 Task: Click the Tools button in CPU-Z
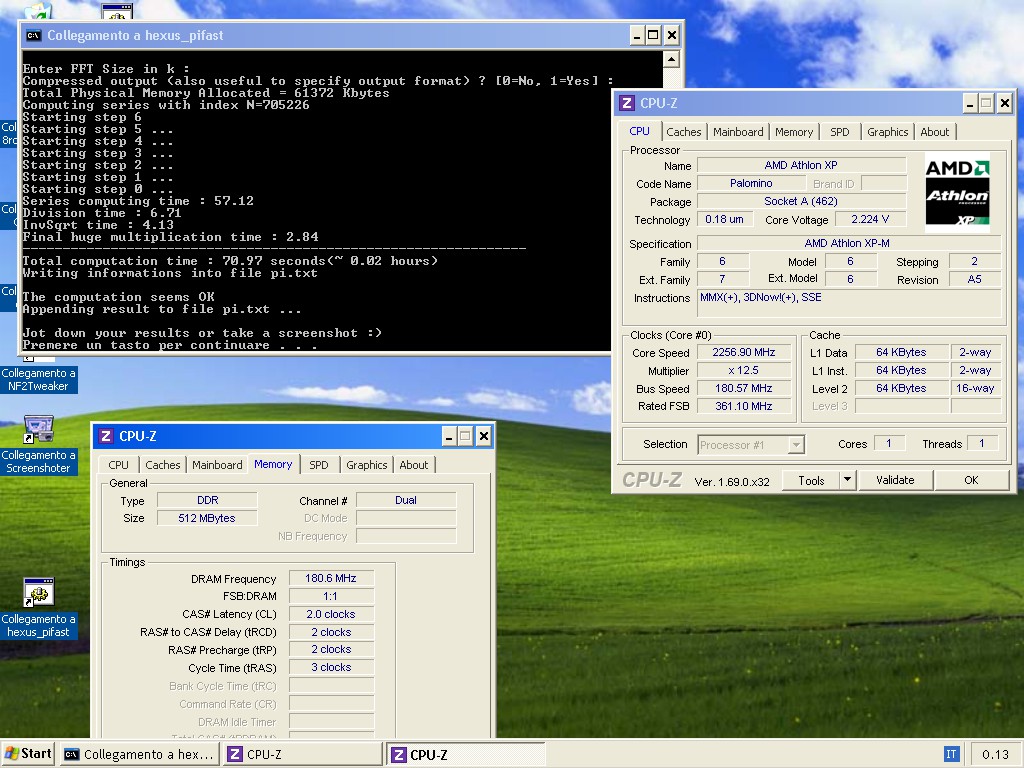point(811,481)
